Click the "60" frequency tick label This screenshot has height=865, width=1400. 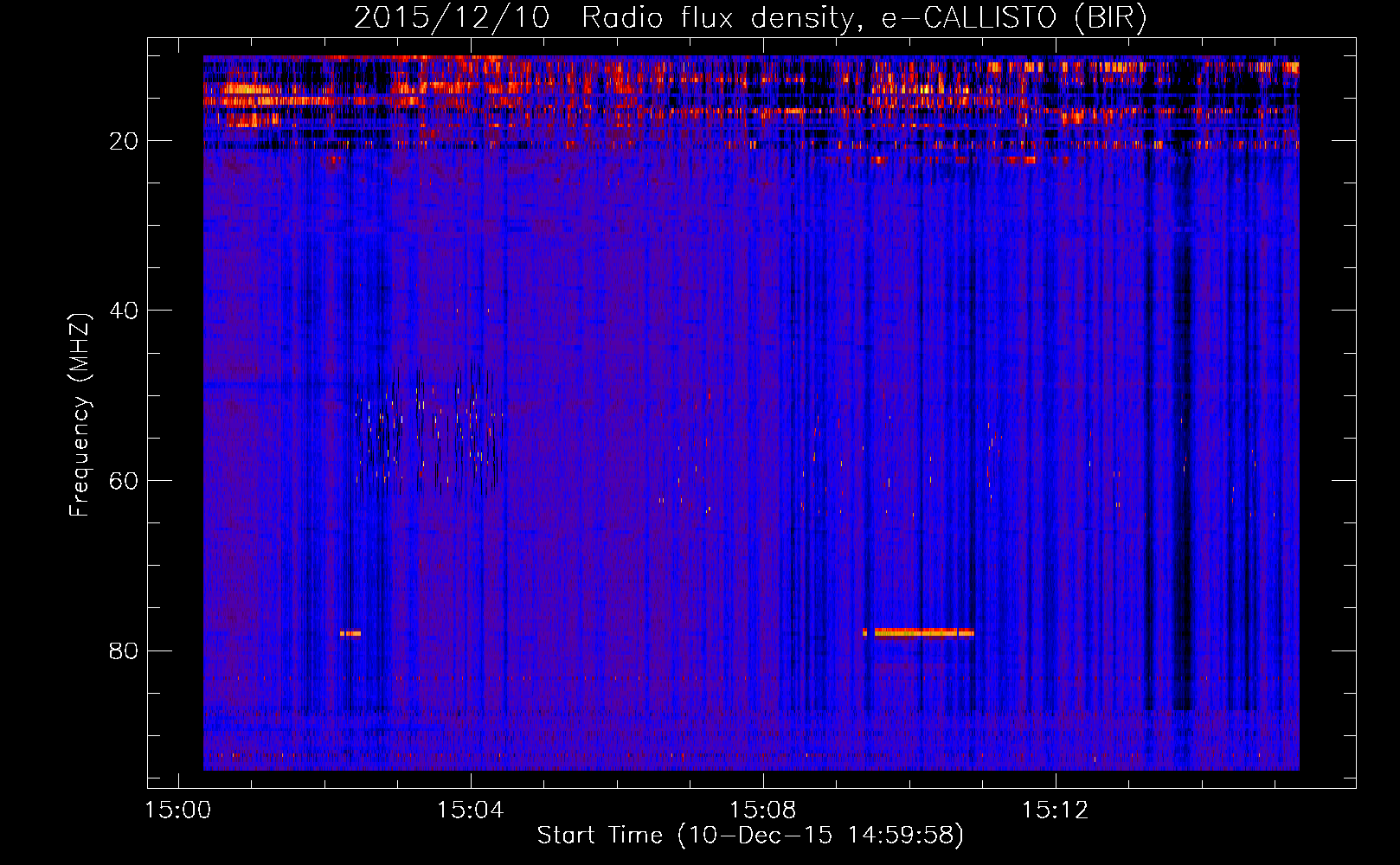click(125, 481)
